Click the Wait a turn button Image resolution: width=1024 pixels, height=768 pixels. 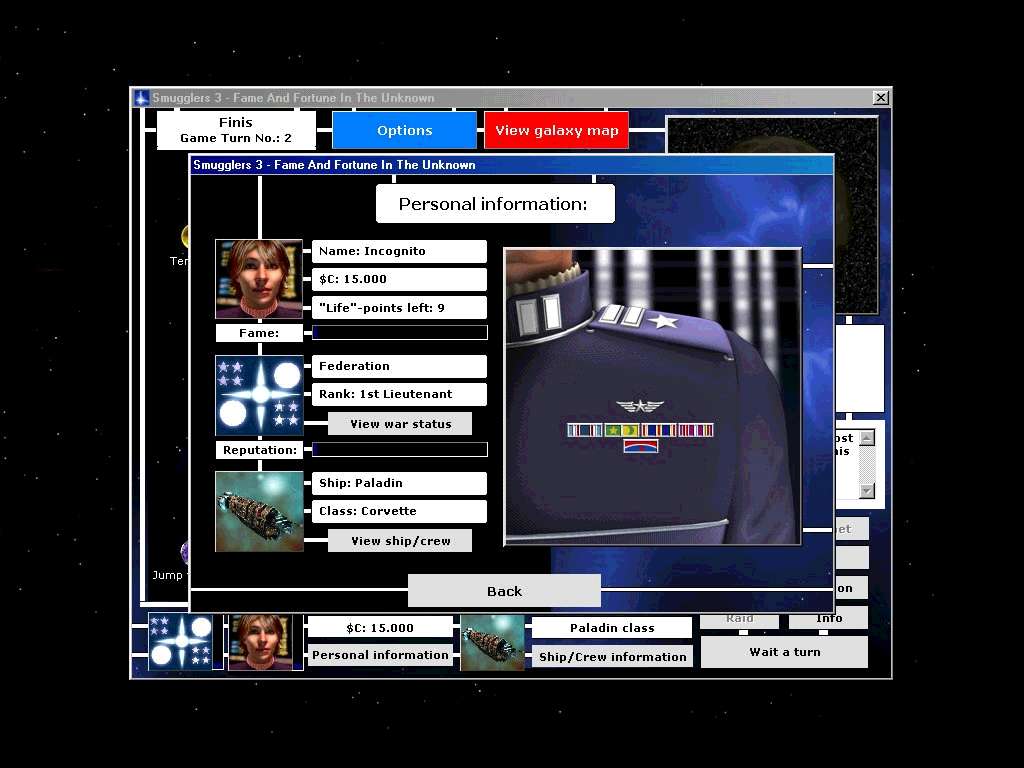tap(784, 652)
